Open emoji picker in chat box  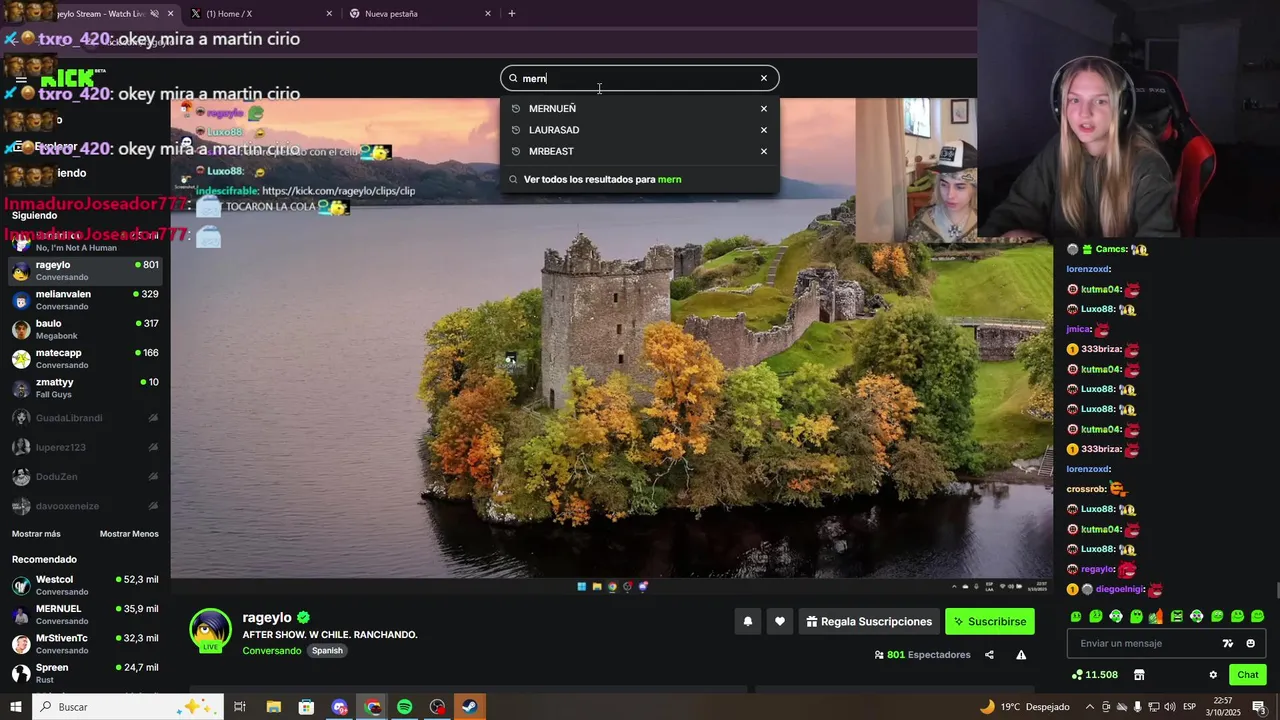point(1250,644)
